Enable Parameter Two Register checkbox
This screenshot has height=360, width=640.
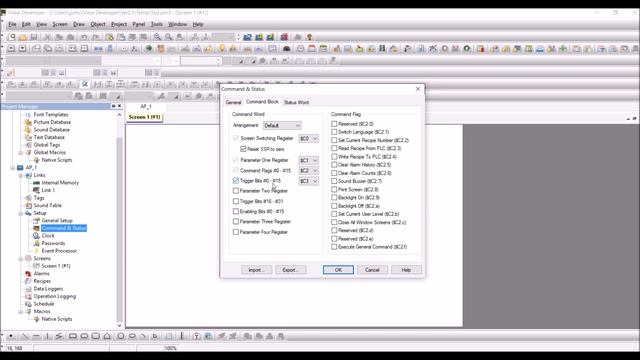tap(236, 191)
